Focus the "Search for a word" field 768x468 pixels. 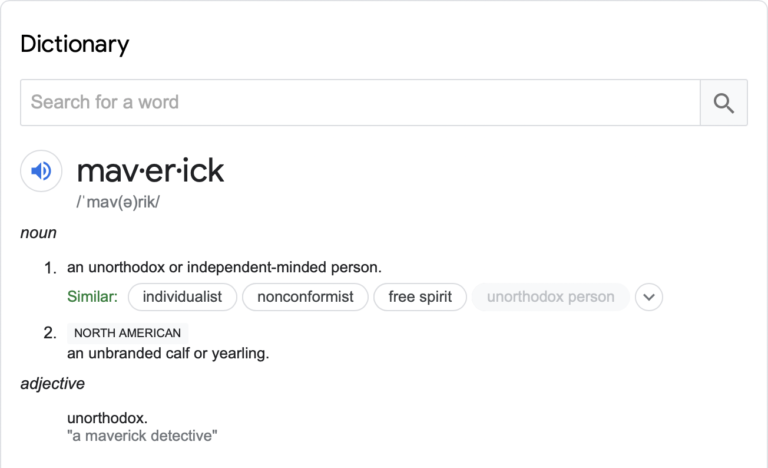click(x=360, y=103)
